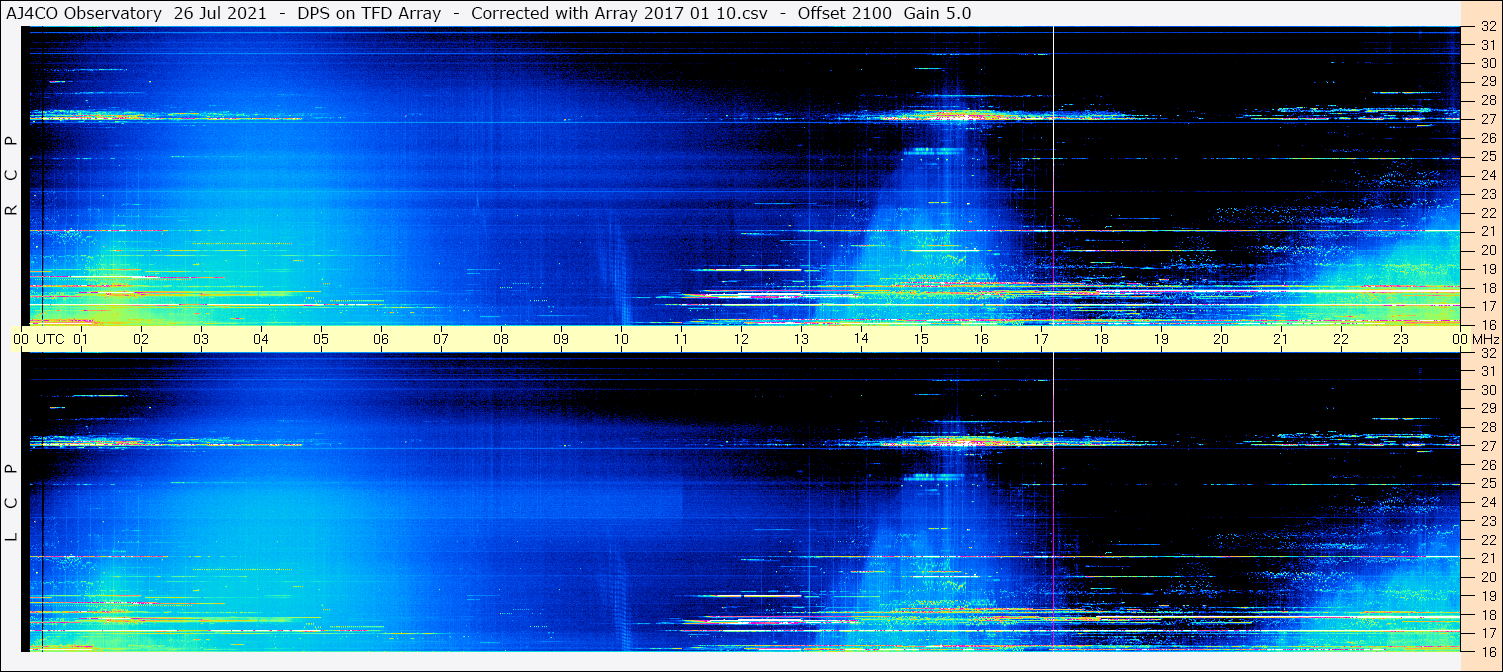Click the 18 frequency label in RCP panel
This screenshot has width=1503, height=672.
point(1487,288)
